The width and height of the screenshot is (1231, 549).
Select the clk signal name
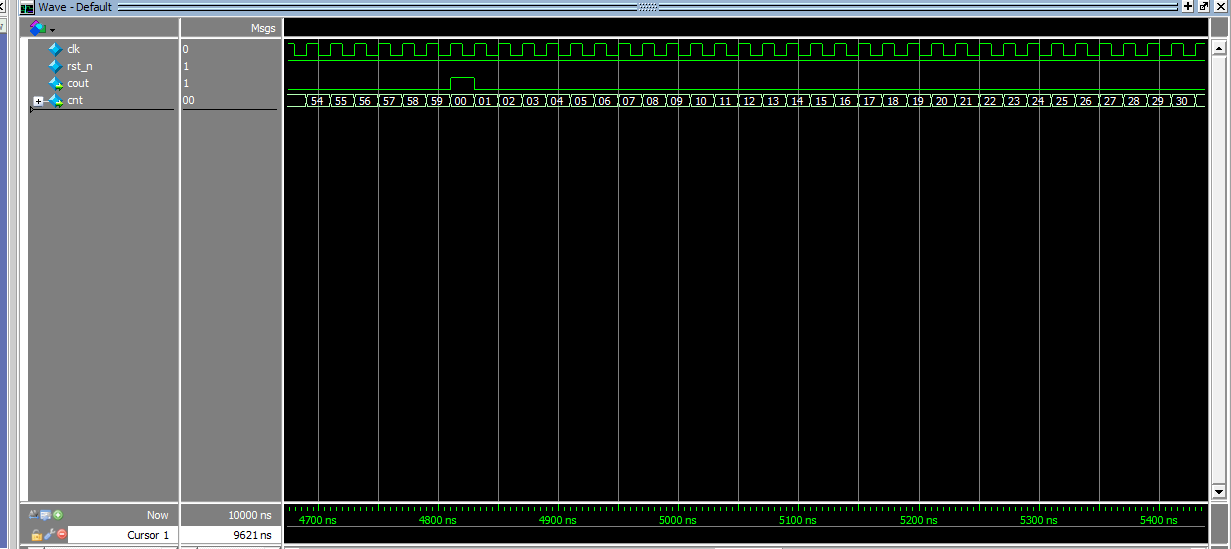click(x=74, y=49)
